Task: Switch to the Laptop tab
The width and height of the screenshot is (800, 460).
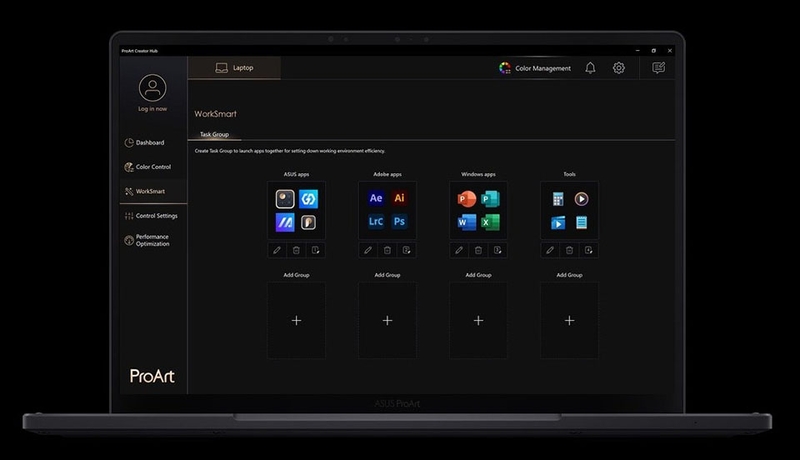Action: click(234, 68)
